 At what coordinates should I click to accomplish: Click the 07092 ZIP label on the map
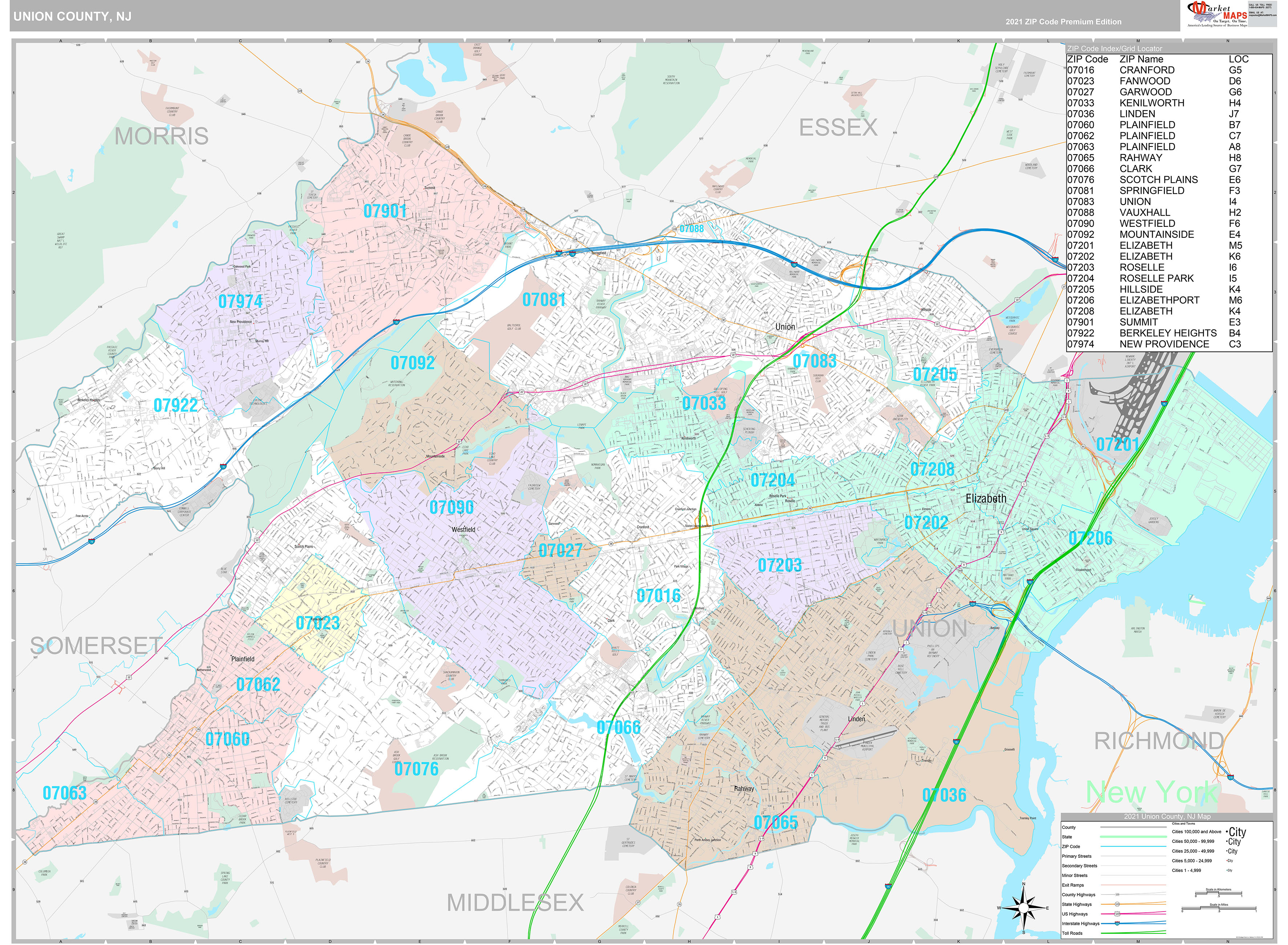[x=413, y=363]
